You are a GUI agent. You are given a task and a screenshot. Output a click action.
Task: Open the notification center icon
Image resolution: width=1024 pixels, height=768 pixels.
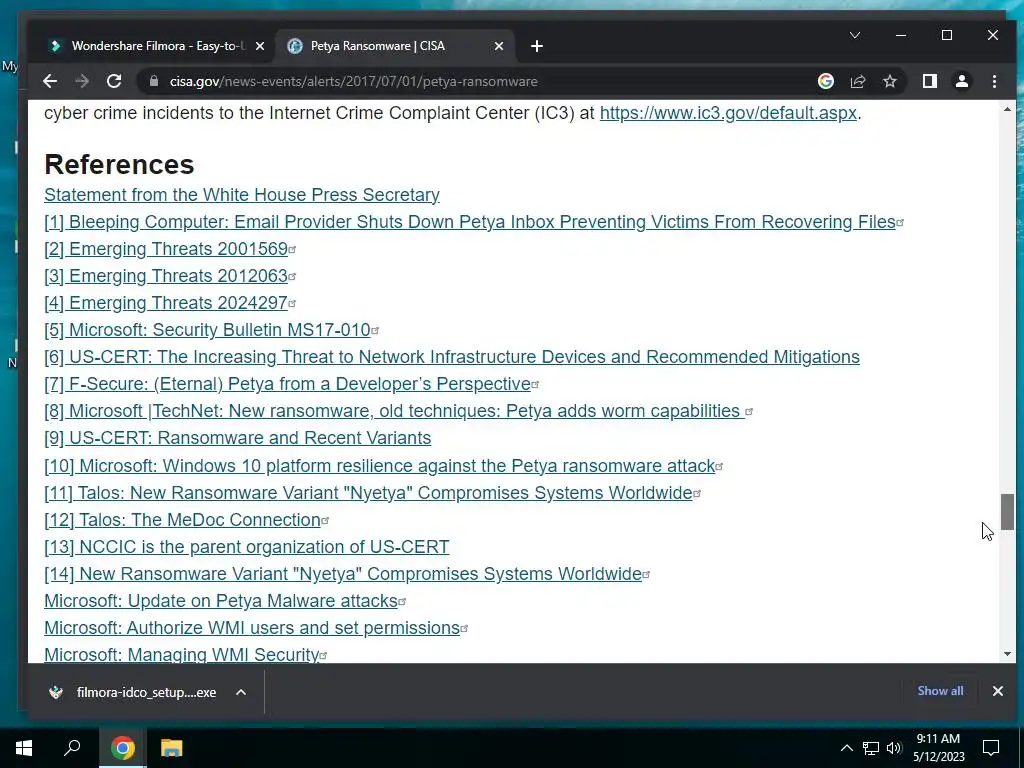click(x=991, y=748)
